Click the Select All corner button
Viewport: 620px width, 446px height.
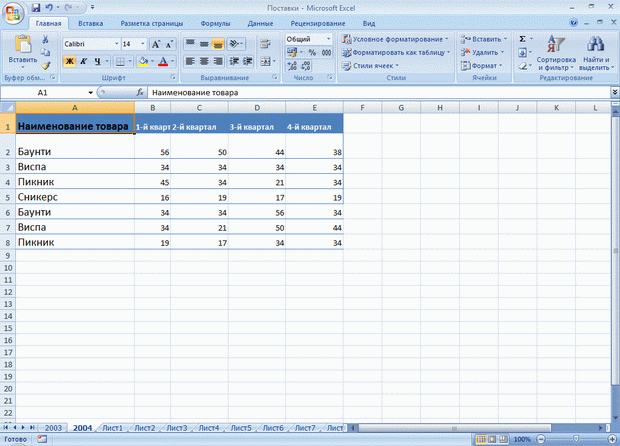click(8, 108)
